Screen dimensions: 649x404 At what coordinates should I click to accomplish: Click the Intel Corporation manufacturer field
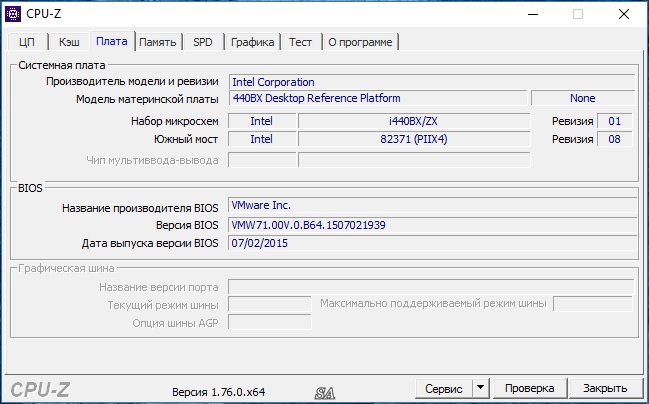point(430,82)
